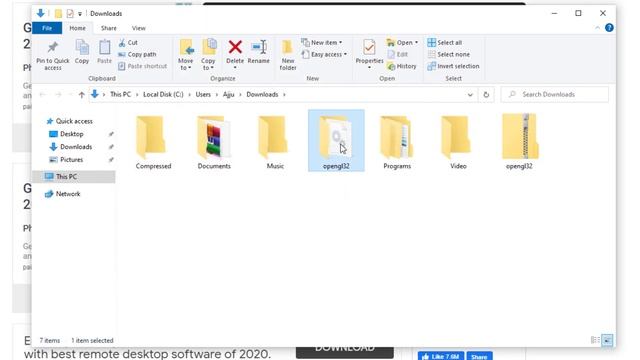Click the Properties icon
The height and width of the screenshot is (360, 640).
369,48
